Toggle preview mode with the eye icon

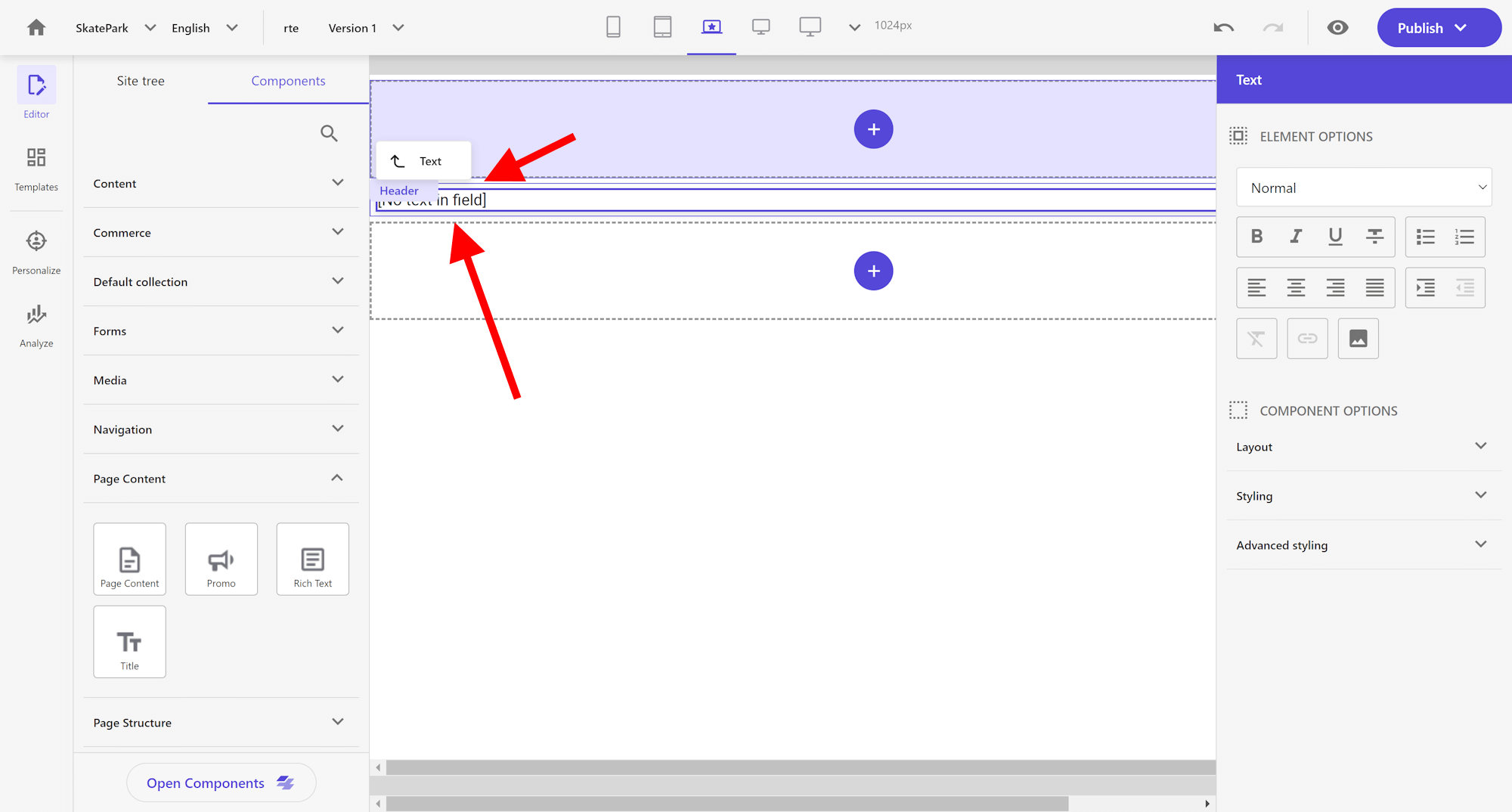click(1337, 28)
